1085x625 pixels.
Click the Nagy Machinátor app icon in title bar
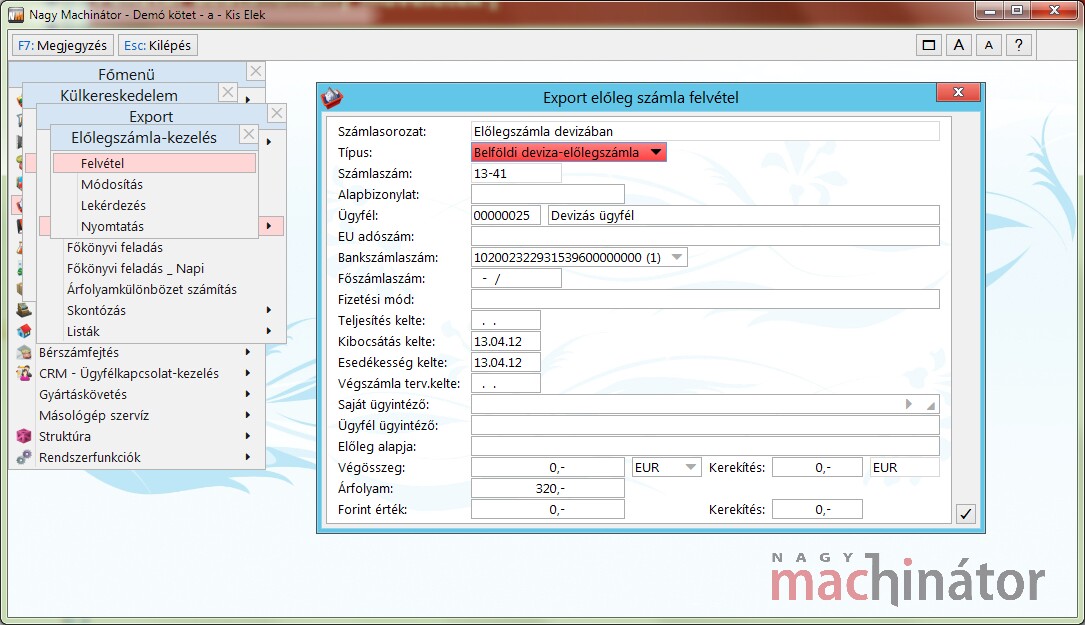(15, 14)
